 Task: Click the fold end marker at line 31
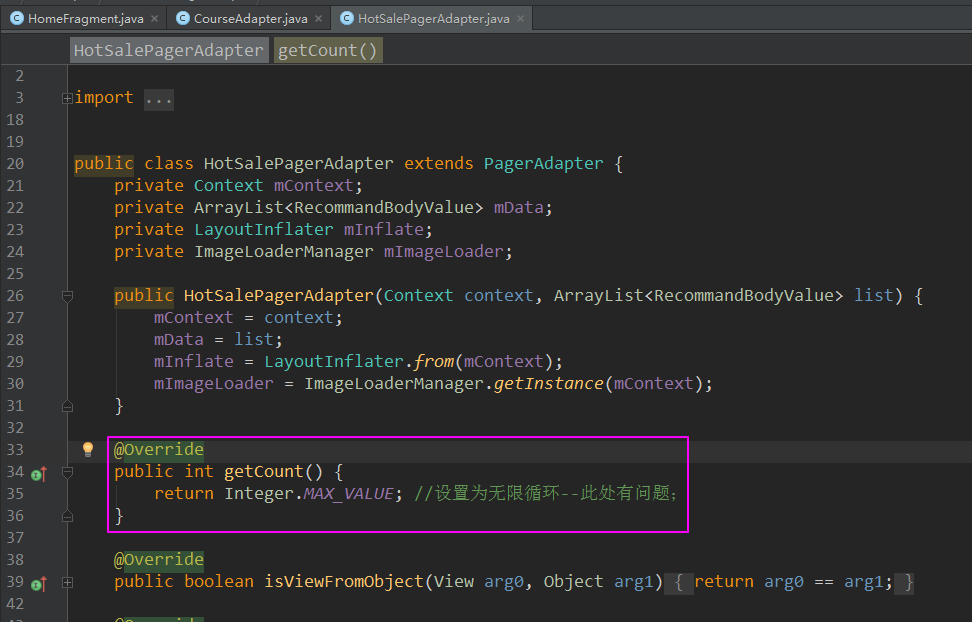pos(66,406)
